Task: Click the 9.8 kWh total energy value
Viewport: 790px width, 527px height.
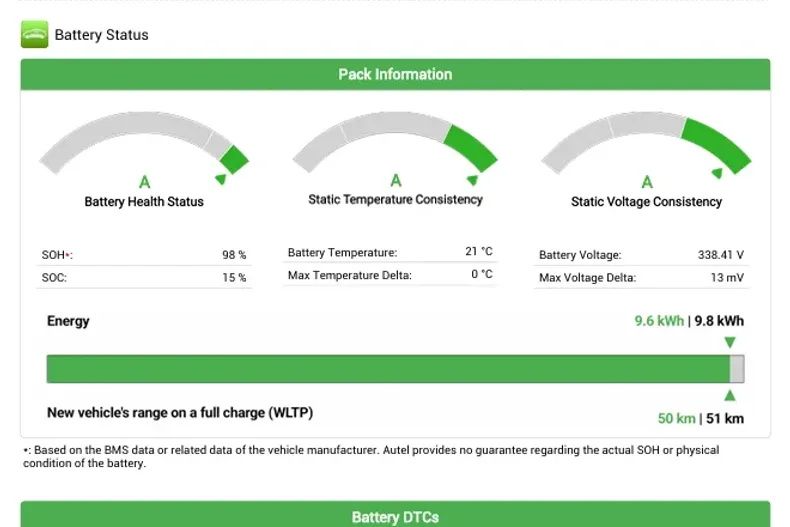Action: [x=719, y=321]
